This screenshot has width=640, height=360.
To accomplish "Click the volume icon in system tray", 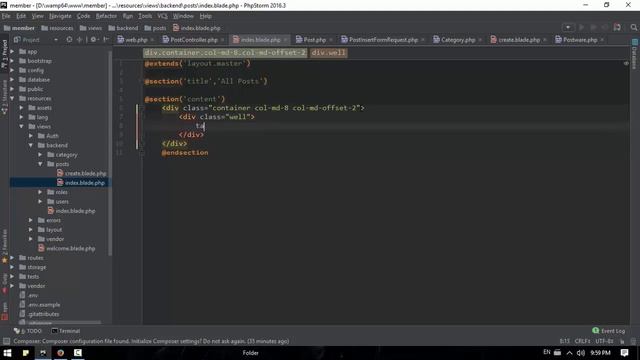I will tap(581, 353).
